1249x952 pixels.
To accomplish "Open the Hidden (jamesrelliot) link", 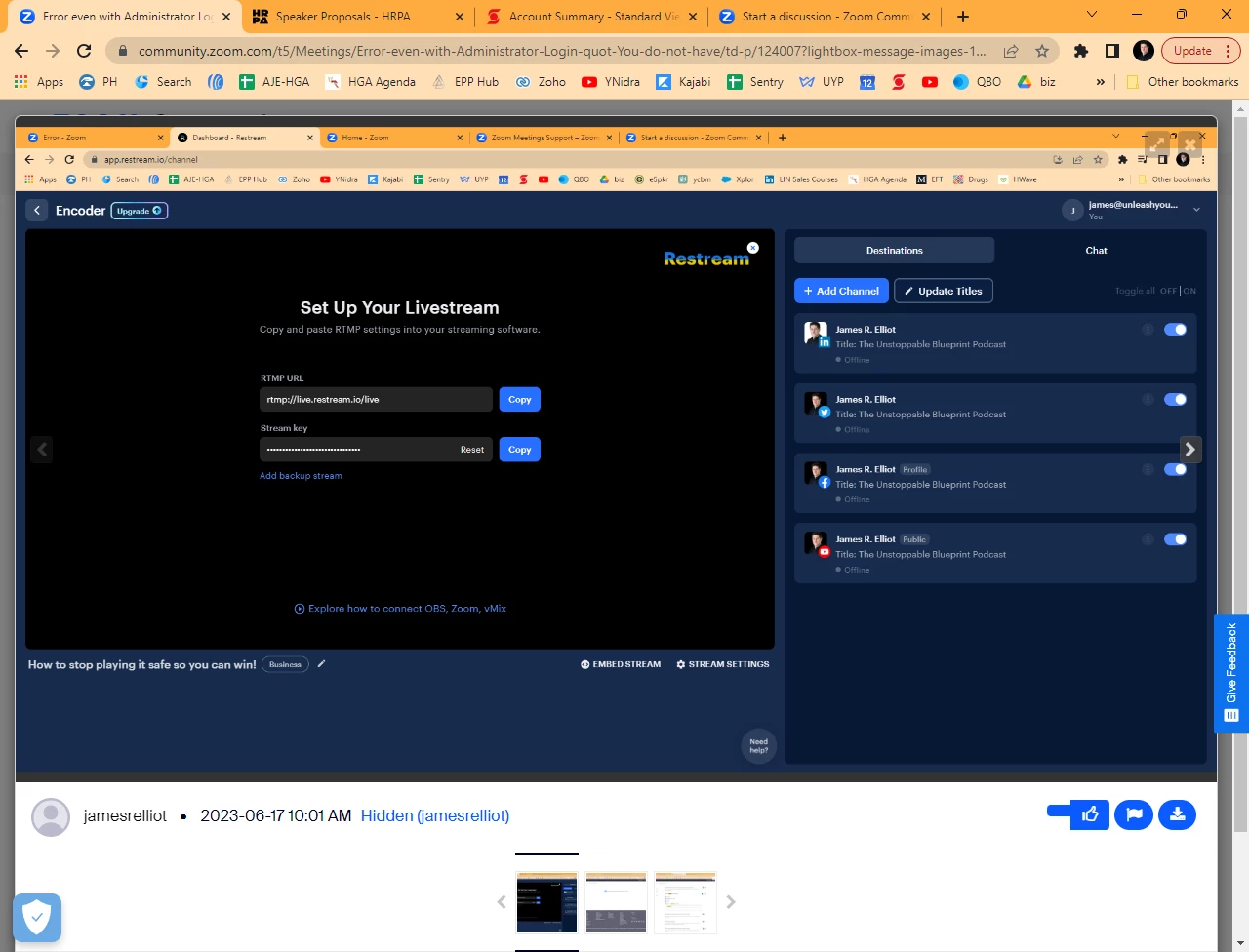I will click(x=435, y=815).
